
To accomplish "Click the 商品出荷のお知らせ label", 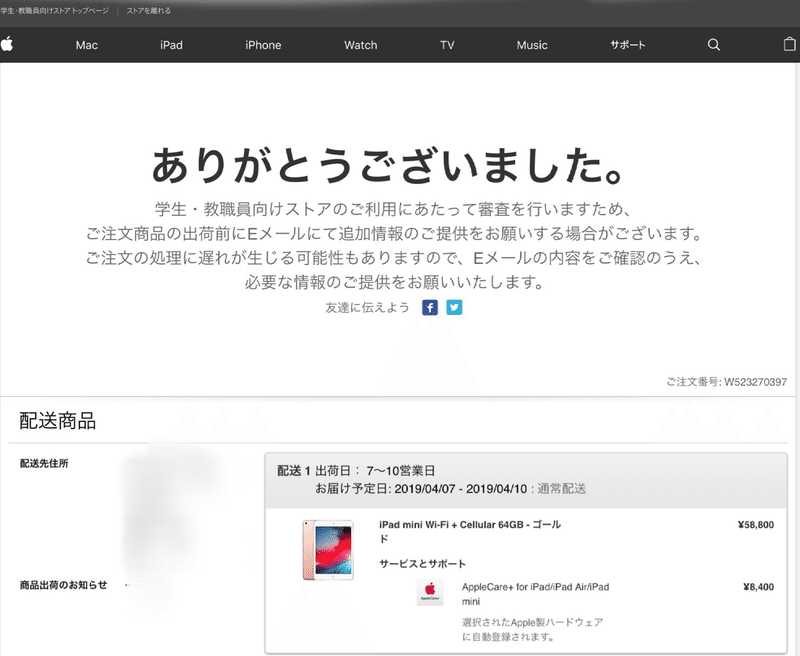I will click(63, 585).
